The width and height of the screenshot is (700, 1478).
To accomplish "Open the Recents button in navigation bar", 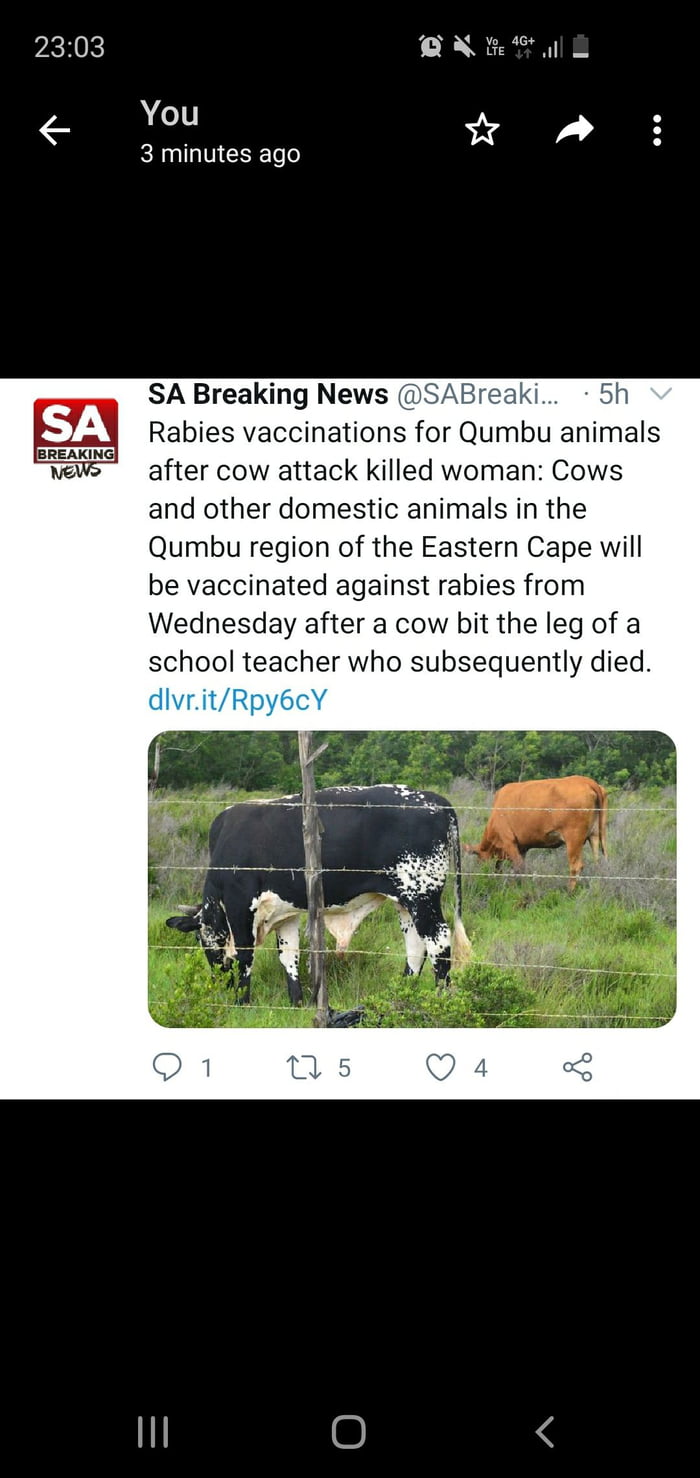I will point(152,1432).
